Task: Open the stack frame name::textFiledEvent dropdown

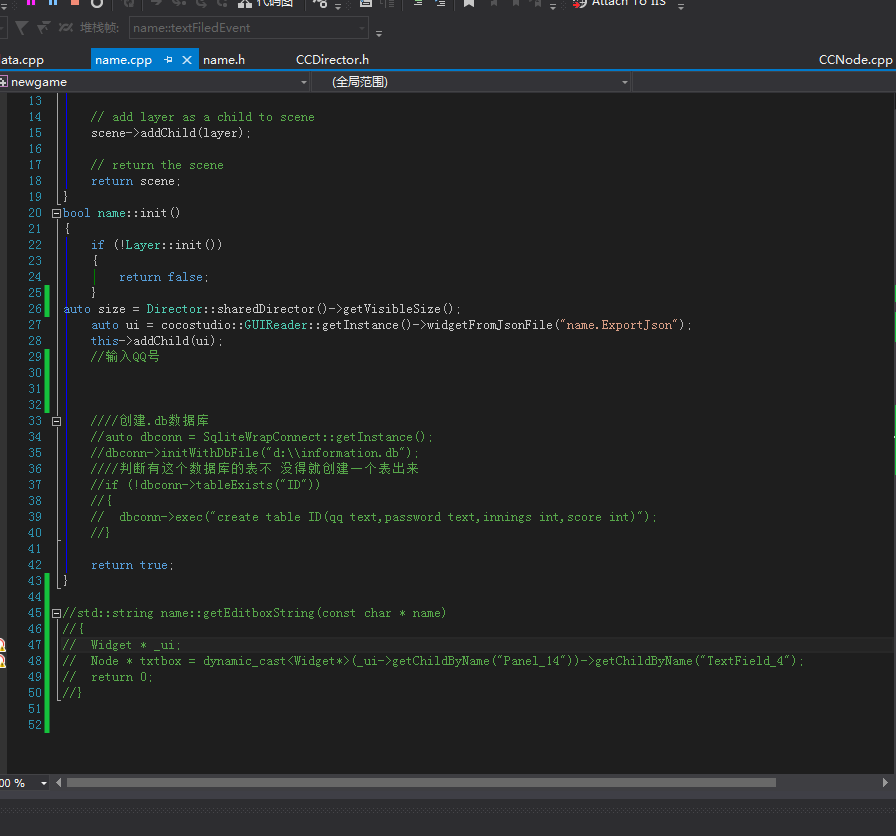Action: 361,28
